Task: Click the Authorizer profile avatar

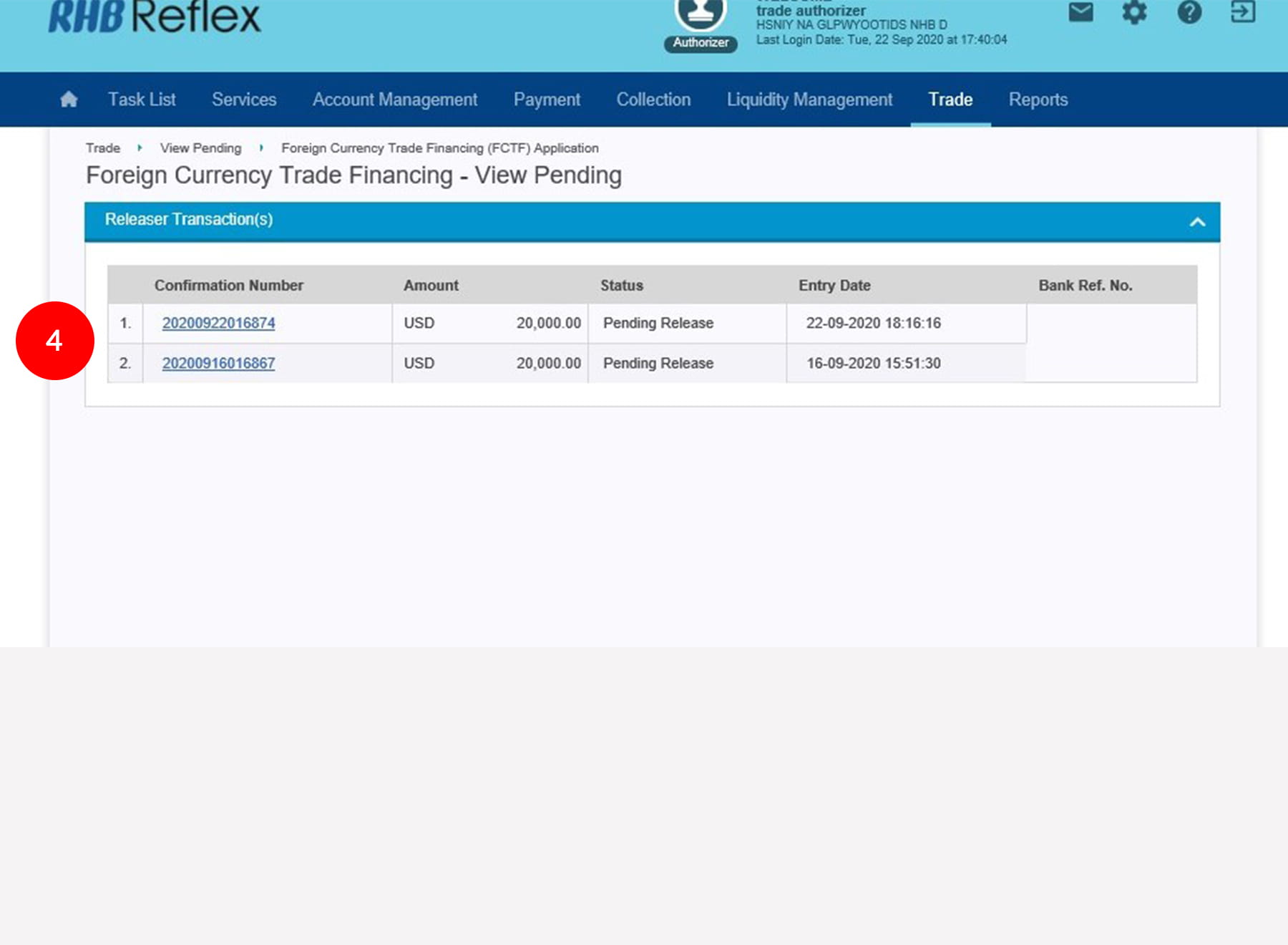Action: pyautogui.click(x=700, y=16)
